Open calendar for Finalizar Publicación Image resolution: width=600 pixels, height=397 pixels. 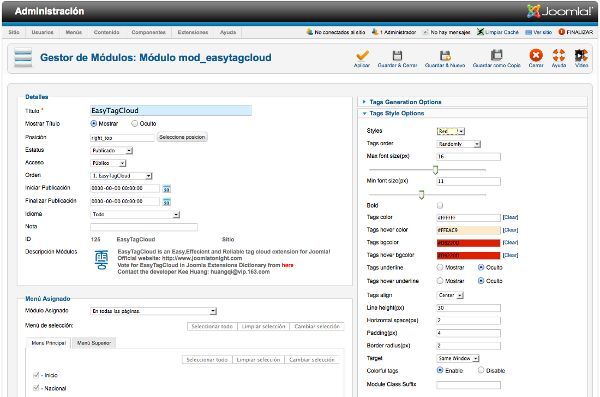pyautogui.click(x=166, y=202)
